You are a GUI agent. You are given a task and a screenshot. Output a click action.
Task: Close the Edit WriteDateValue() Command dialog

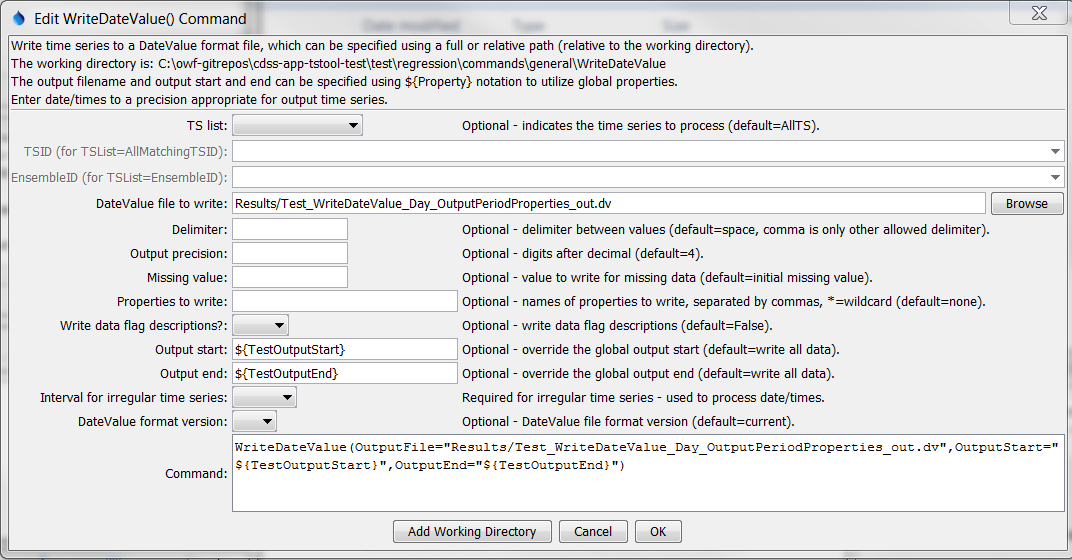[1038, 13]
